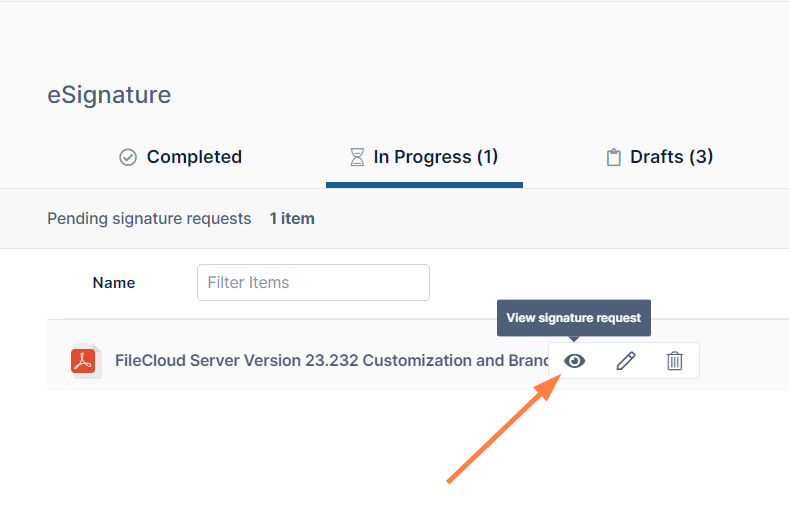Click the Pending signature requests label
Viewport: 789px width, 523px height.
coord(149,218)
